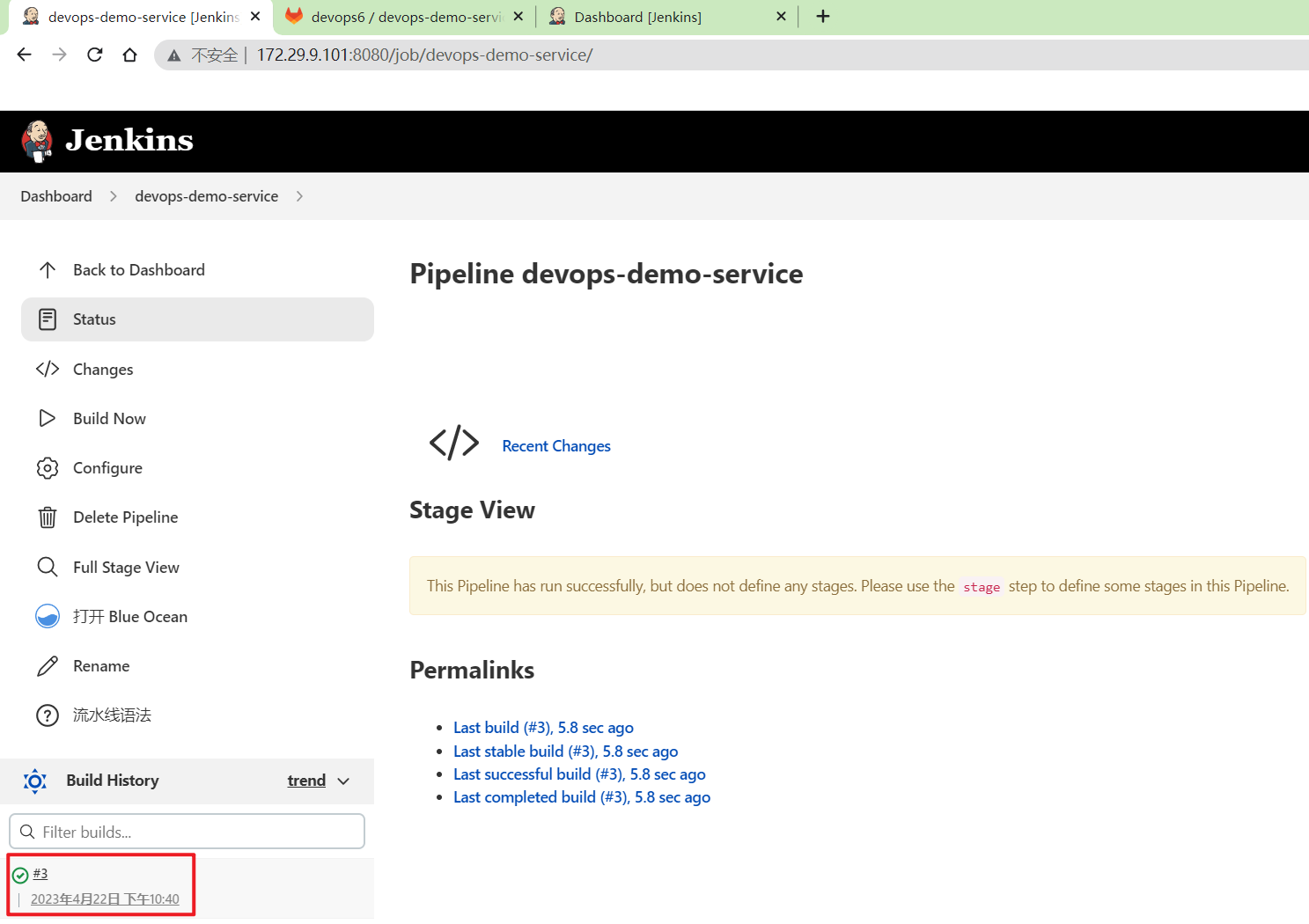Select Rename in the sidebar

pos(197,666)
